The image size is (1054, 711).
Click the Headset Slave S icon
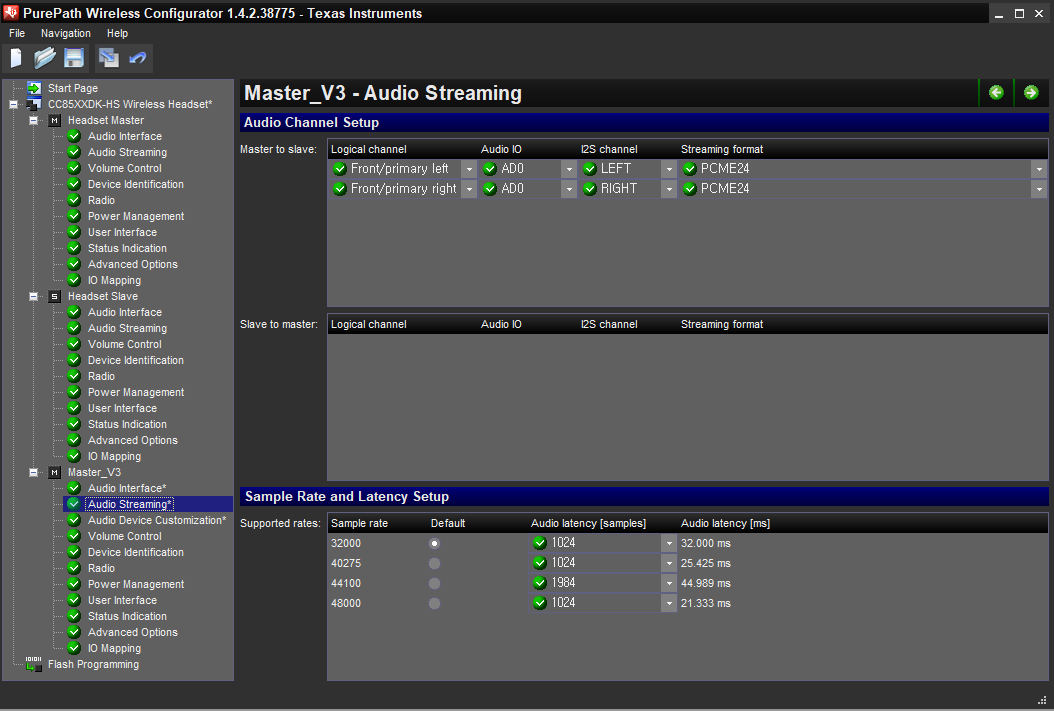(x=54, y=296)
